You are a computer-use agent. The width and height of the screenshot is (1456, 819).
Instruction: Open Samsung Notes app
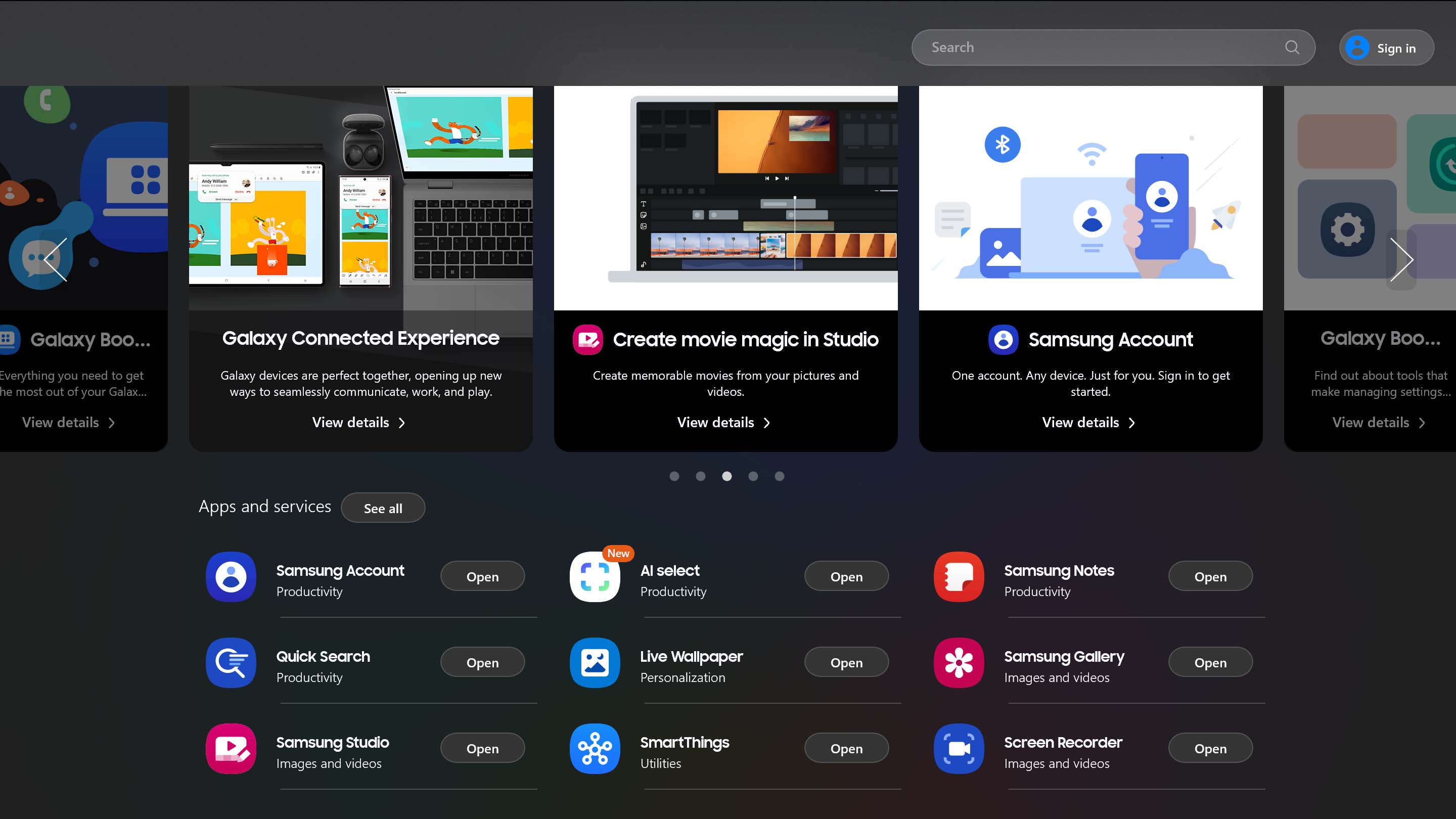[x=1210, y=576]
